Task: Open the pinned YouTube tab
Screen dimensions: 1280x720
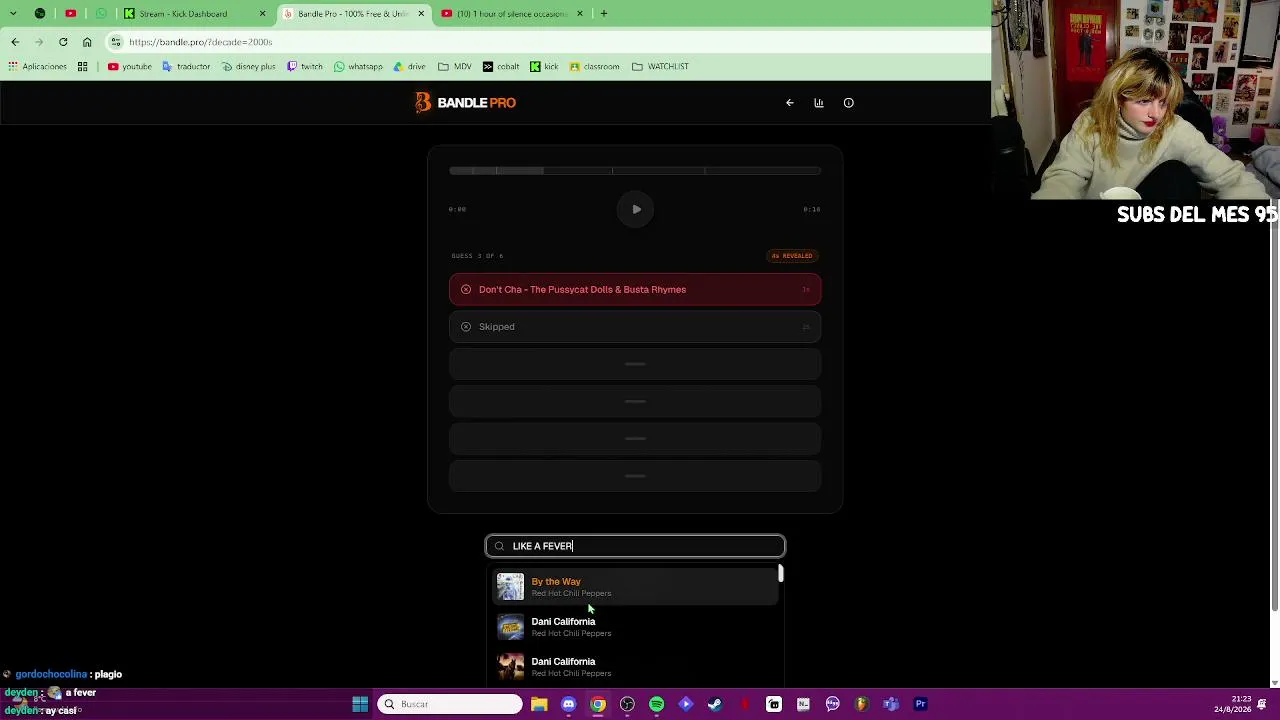Action: coord(70,14)
